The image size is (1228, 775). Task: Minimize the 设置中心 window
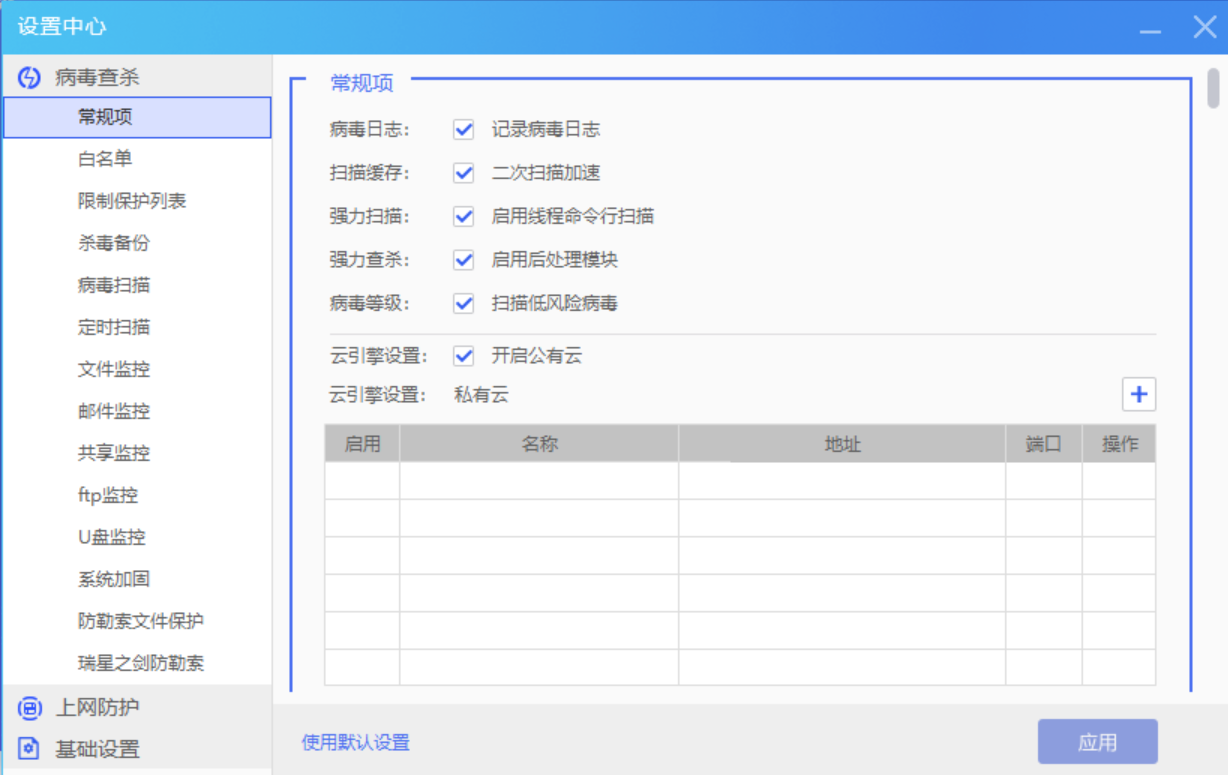click(x=1150, y=27)
